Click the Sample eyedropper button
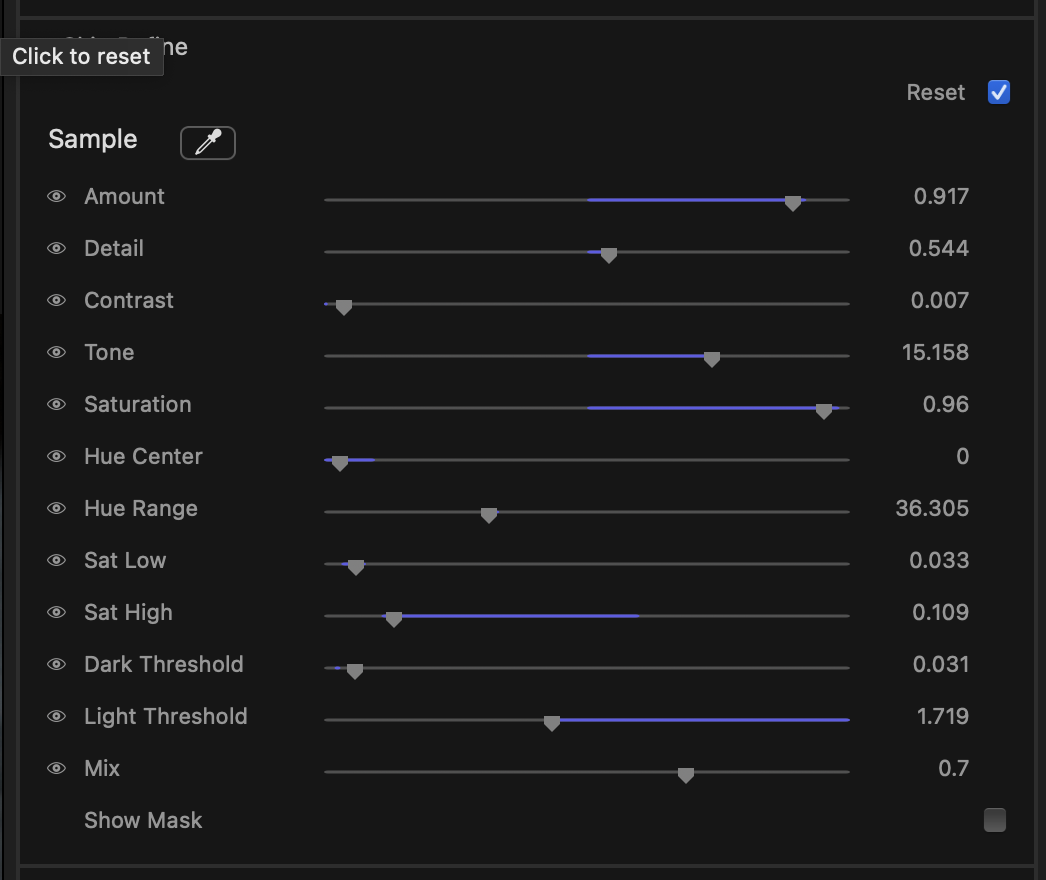Screen dimensions: 1046x880 coord(207,142)
